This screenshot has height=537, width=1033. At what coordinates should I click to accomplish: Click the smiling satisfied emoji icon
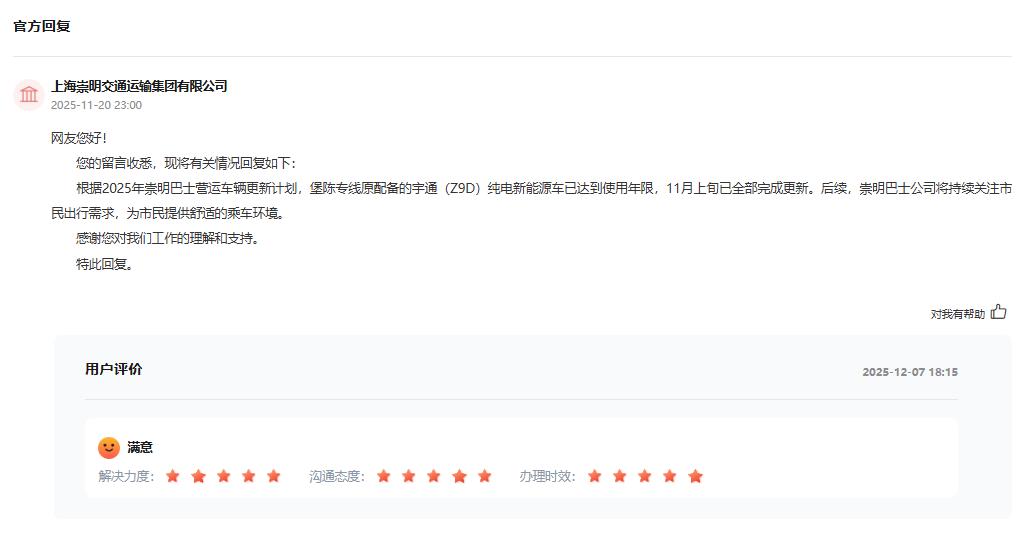point(109,448)
